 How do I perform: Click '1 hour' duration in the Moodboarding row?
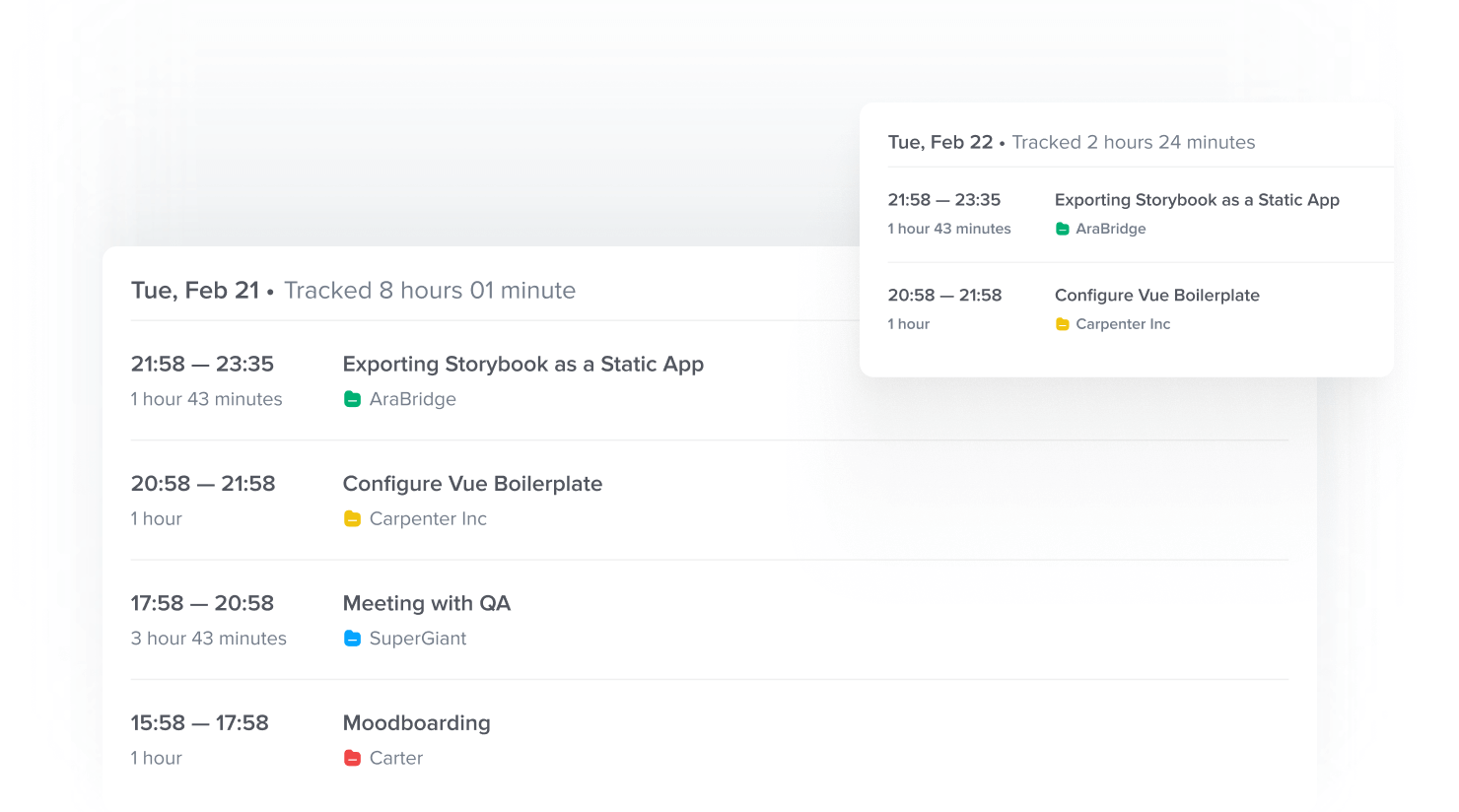(x=157, y=758)
